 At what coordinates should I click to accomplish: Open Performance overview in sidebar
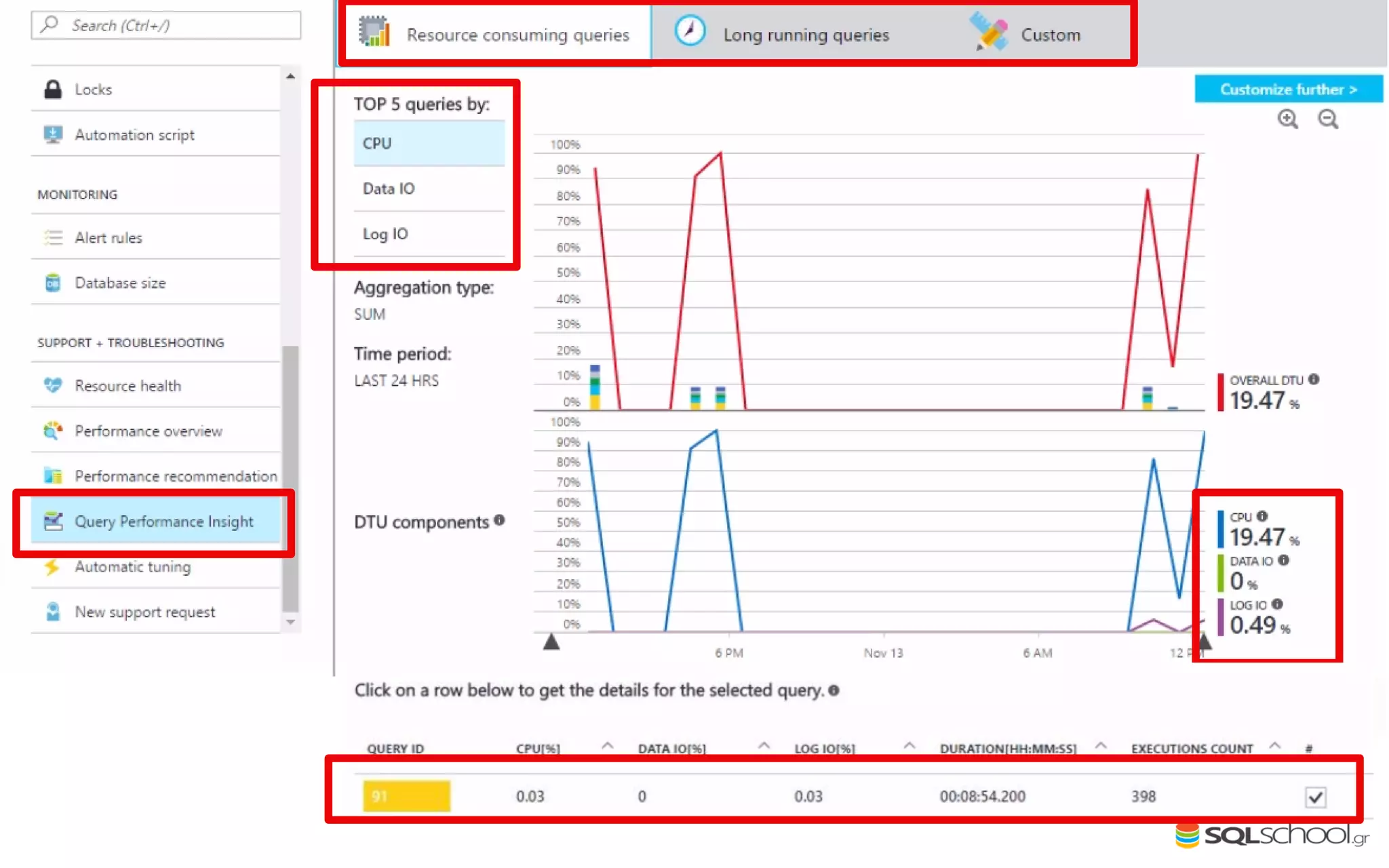click(148, 431)
